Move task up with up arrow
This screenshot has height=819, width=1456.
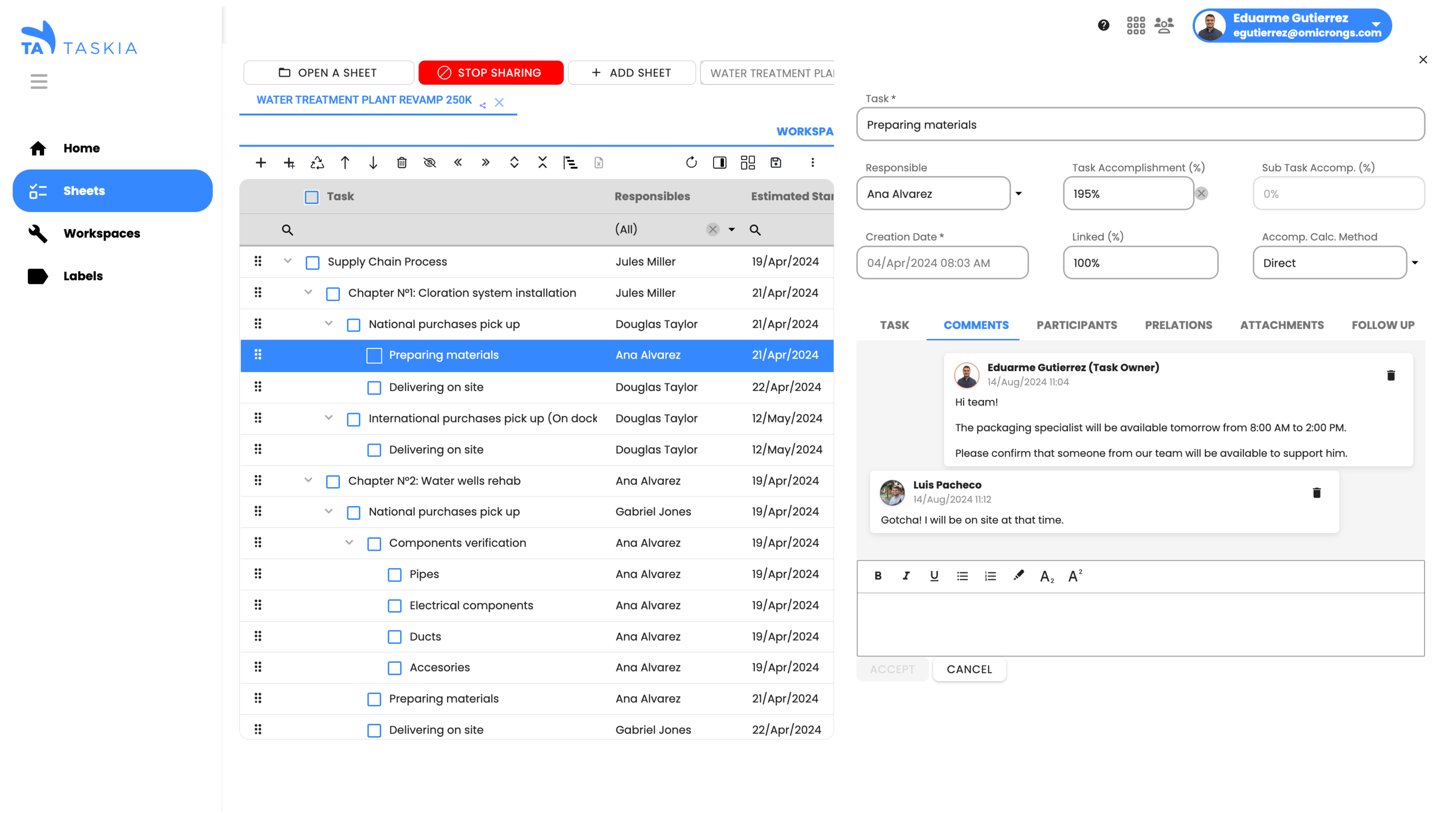(x=345, y=163)
